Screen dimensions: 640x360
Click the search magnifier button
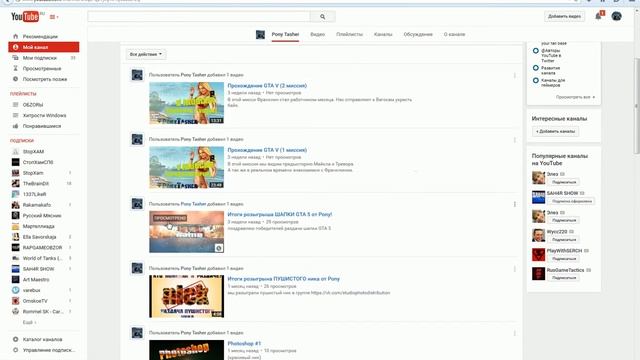tap(322, 17)
